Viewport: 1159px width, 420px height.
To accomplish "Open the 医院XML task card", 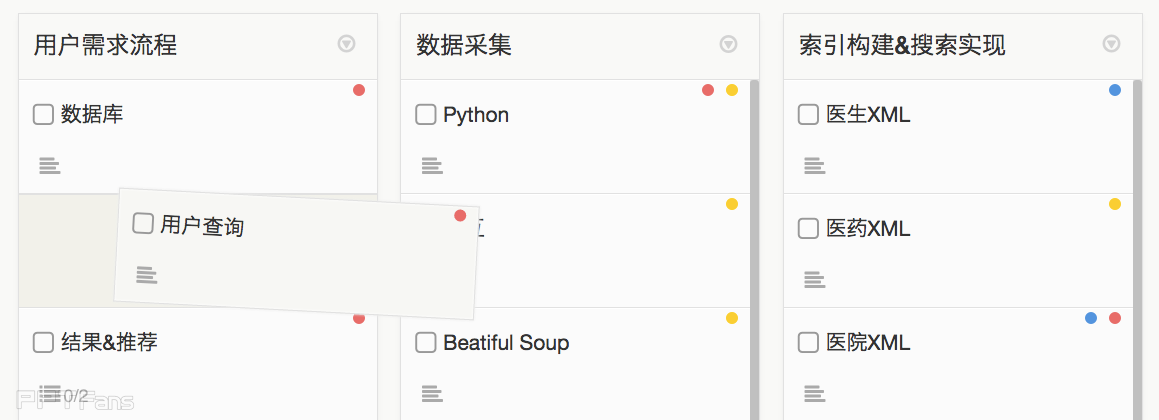I will click(x=868, y=343).
